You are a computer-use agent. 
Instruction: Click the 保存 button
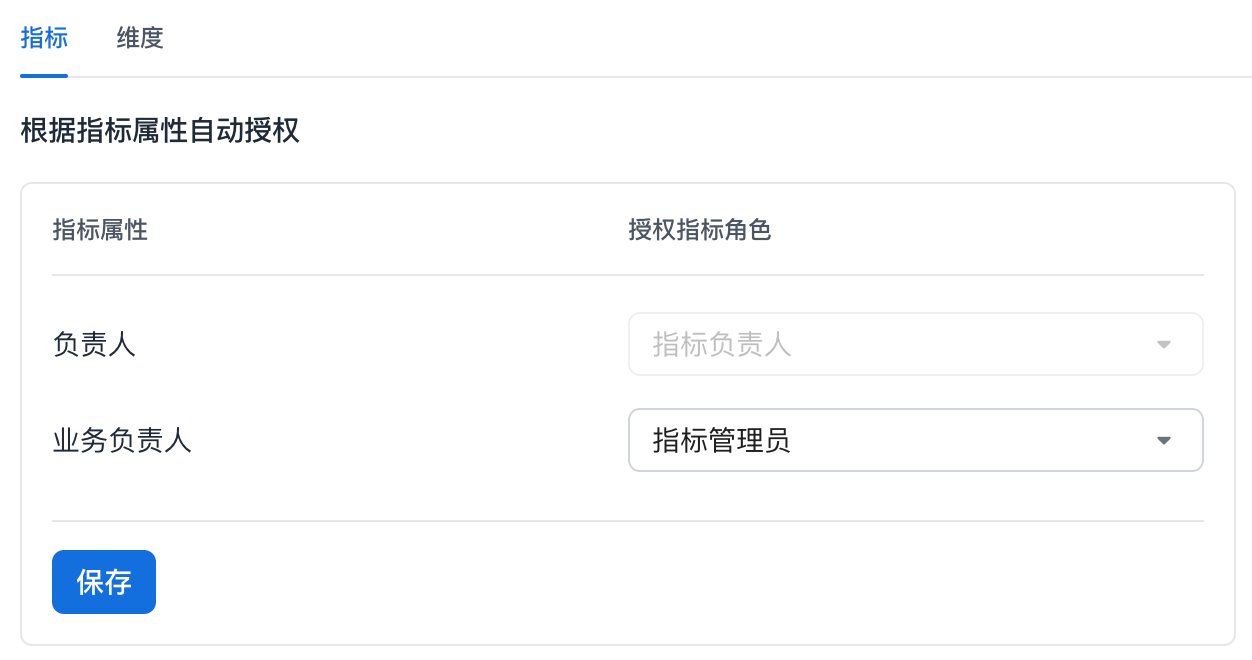click(104, 582)
